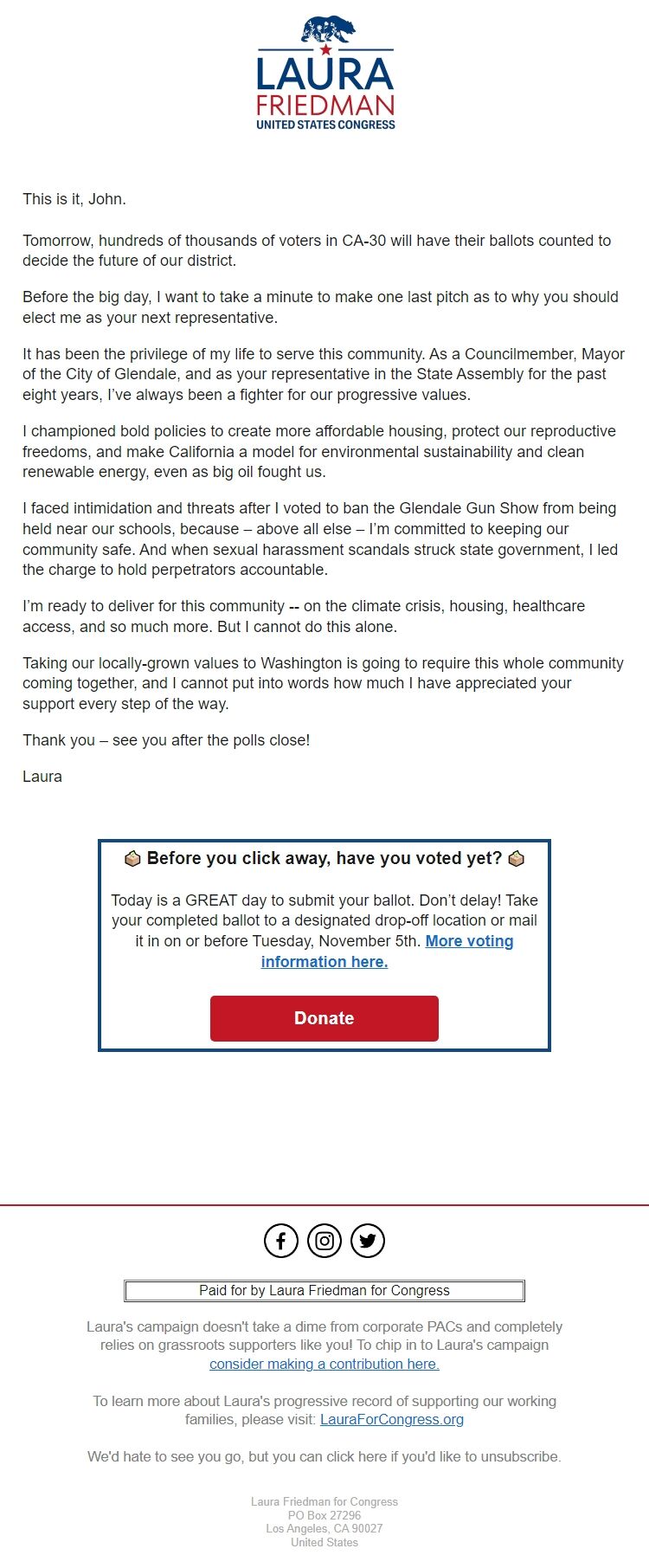Open the campaign's Facebook page icon
Screen dimensions: 649x1568
[x=281, y=1240]
